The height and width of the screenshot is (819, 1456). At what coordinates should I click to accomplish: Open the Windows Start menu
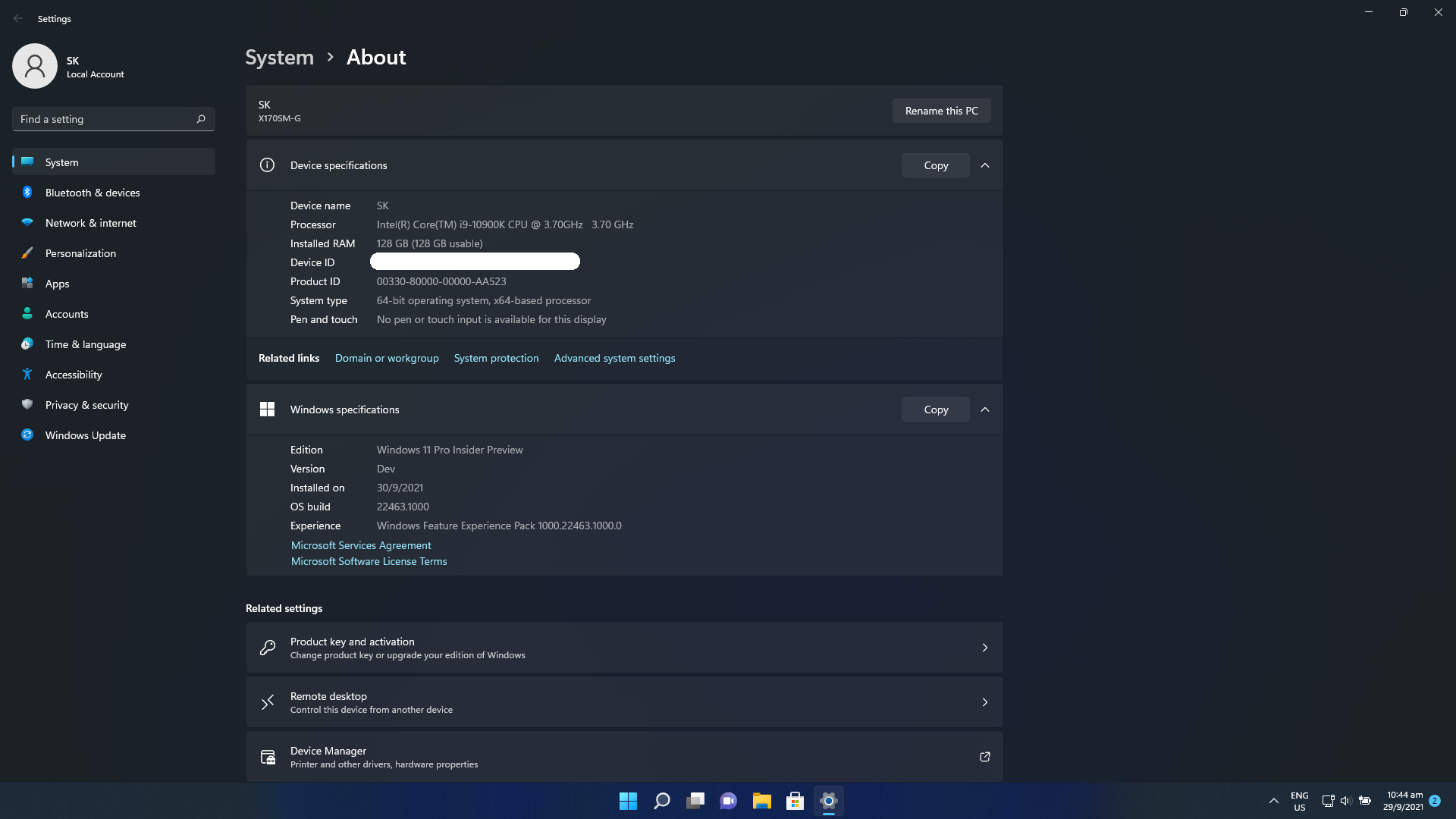point(628,801)
